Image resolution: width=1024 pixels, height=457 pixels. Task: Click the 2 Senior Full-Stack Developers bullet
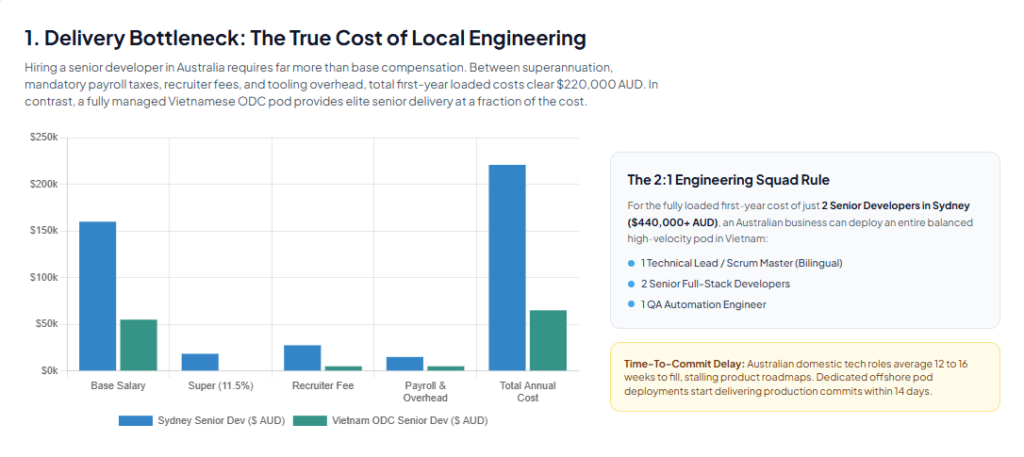(715, 284)
